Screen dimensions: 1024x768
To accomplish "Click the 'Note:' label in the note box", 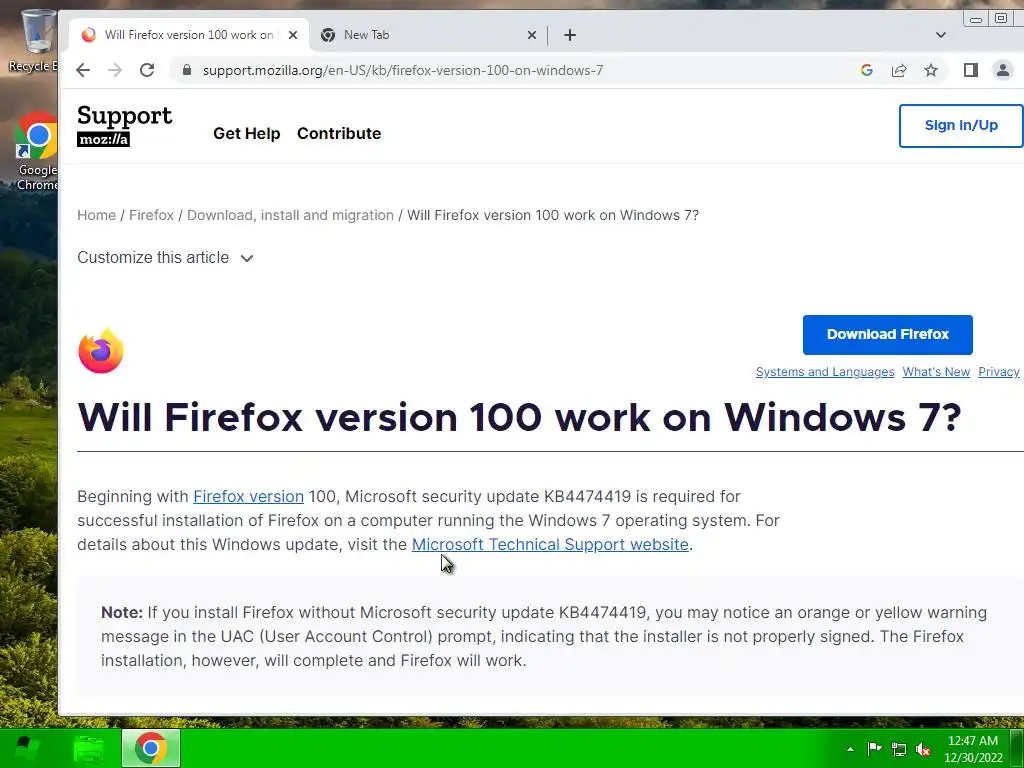I will click(121, 612).
